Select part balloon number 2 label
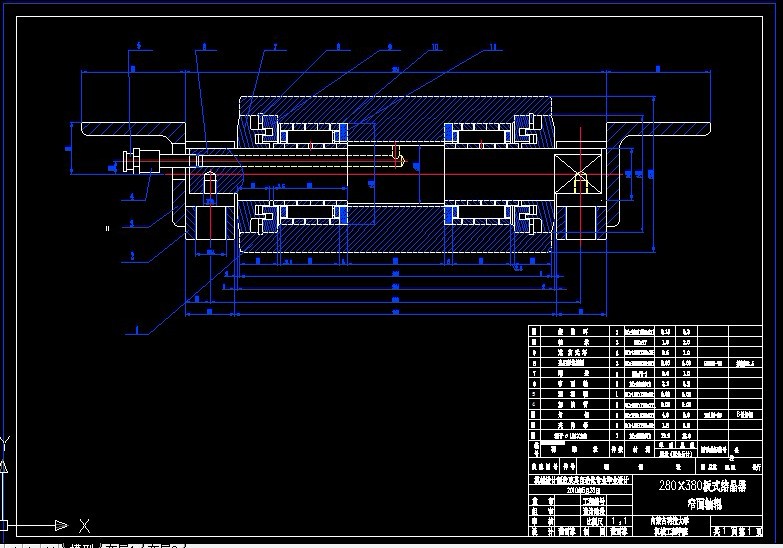Viewport: 783px width, 548px height. pos(132,256)
